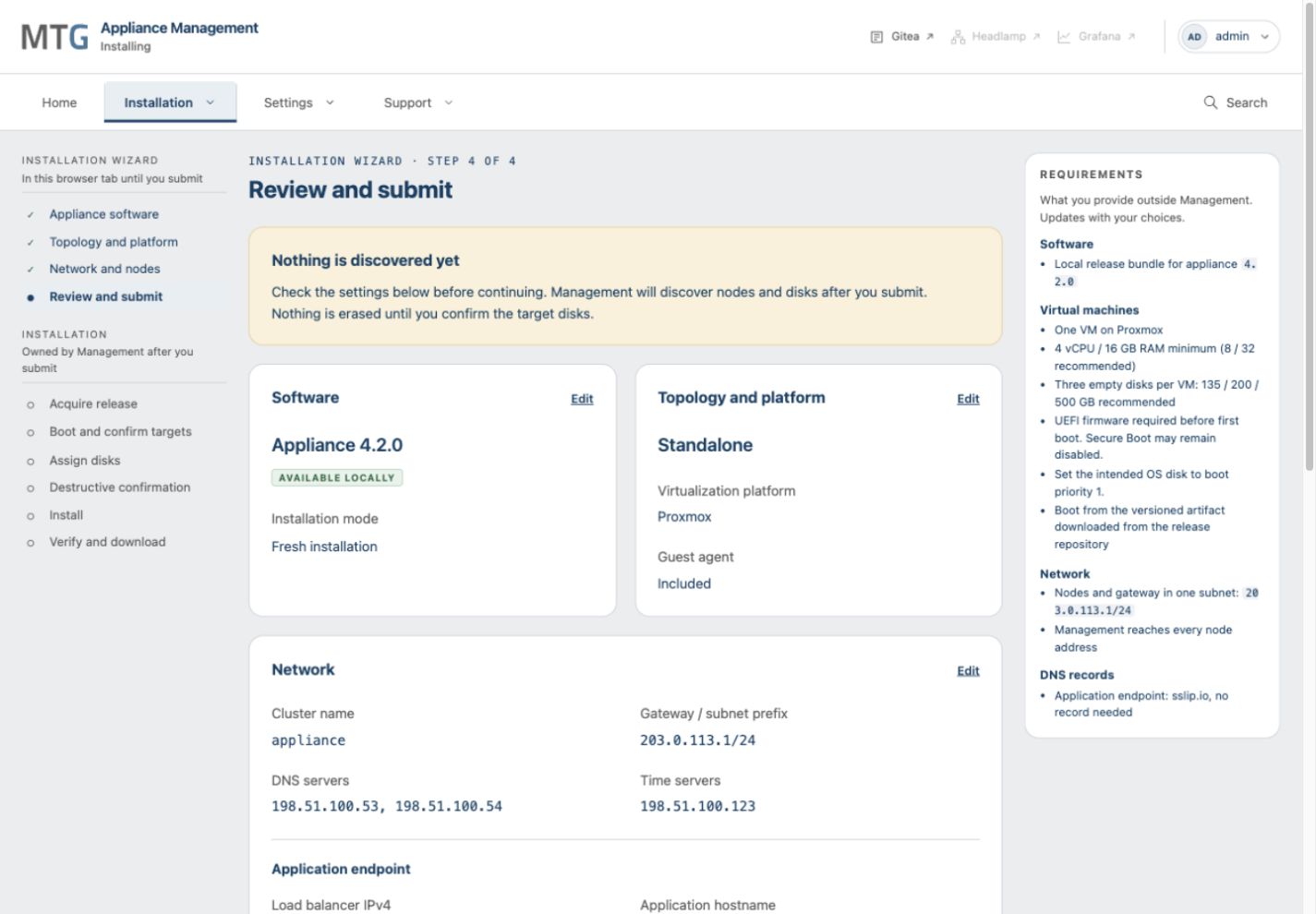Click circle marker beside Assign disks

point(30,461)
